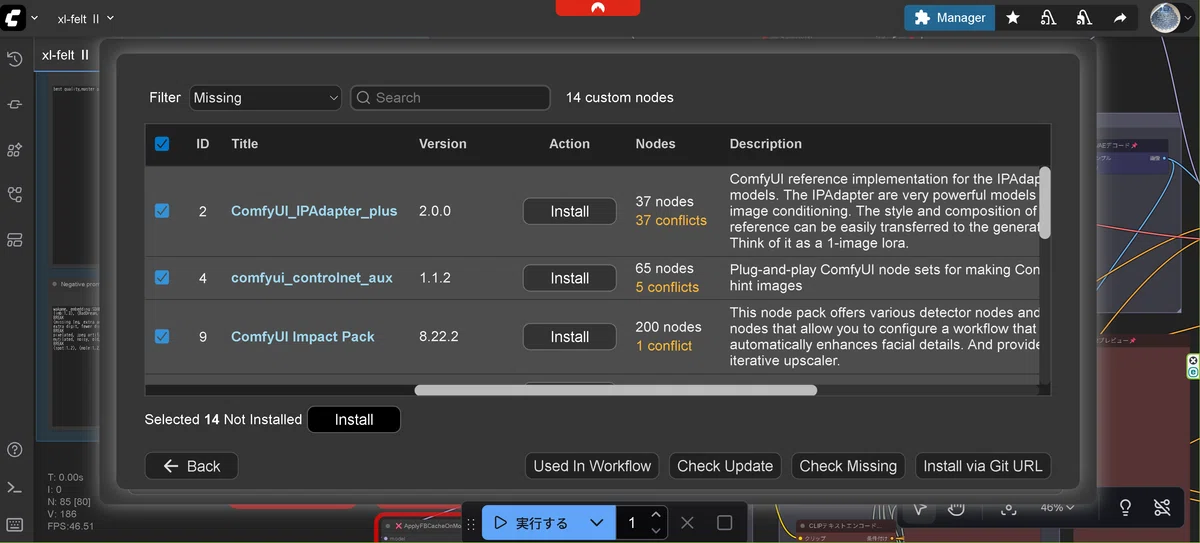Screen dimensions: 1200x543
Task: Grab the action bar drag handle
Action: [x=471, y=523]
